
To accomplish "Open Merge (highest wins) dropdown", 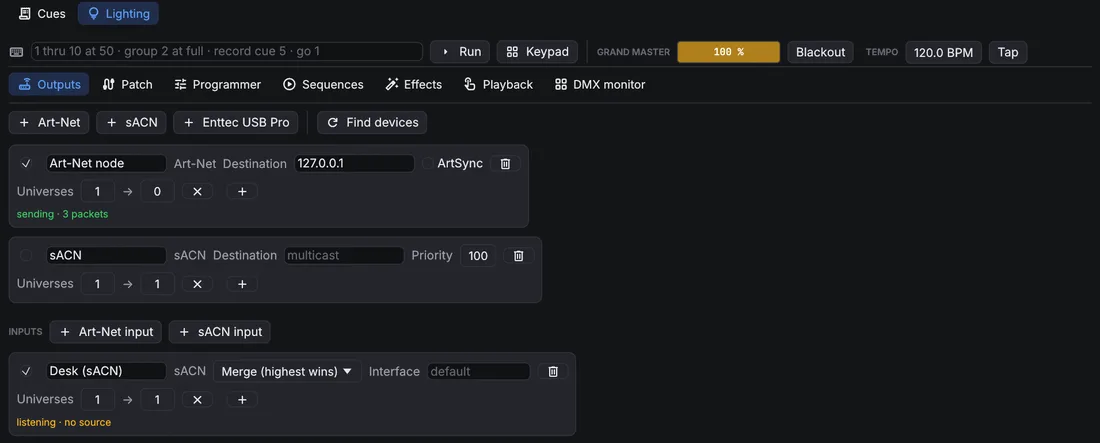I will pos(287,371).
